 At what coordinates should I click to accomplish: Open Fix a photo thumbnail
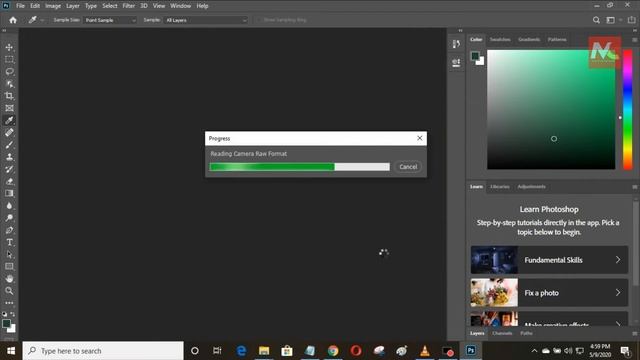tap(494, 293)
